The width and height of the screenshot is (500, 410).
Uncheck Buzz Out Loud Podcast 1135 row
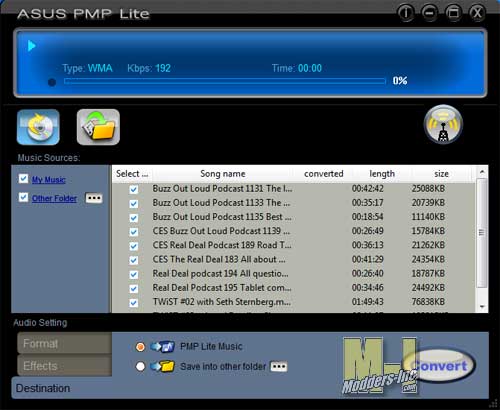pyautogui.click(x=134, y=218)
